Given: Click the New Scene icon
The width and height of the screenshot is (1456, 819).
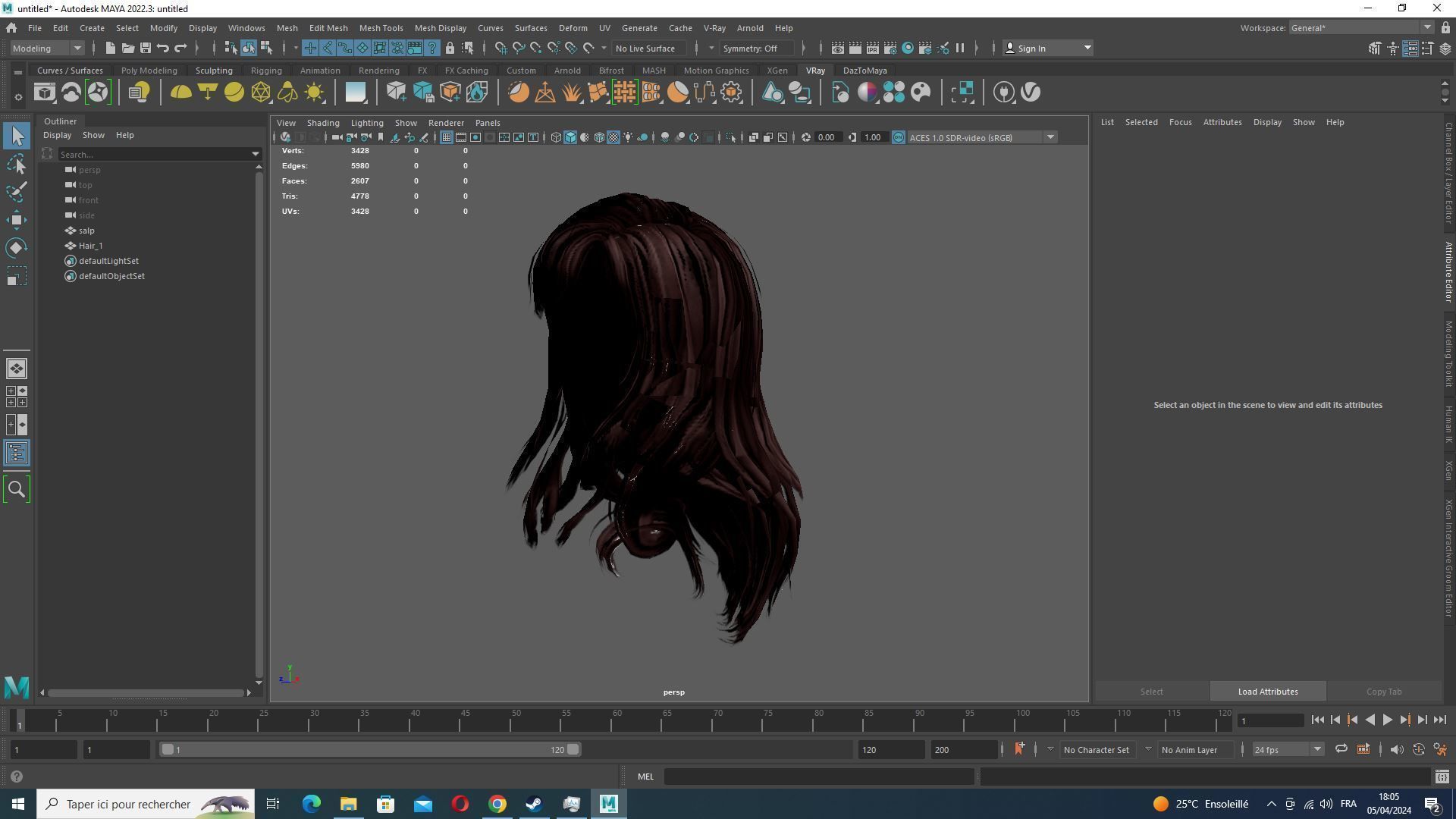Looking at the screenshot, I should [x=110, y=48].
